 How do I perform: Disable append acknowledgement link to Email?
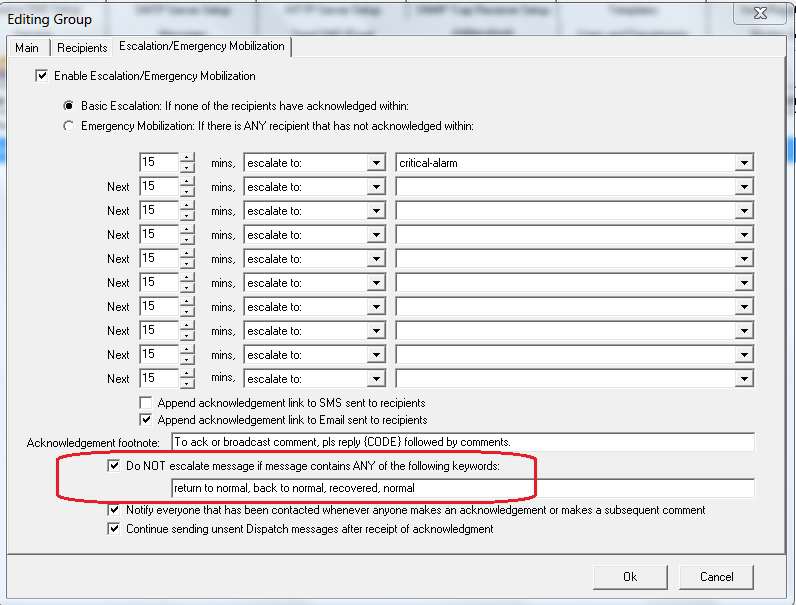[x=146, y=420]
